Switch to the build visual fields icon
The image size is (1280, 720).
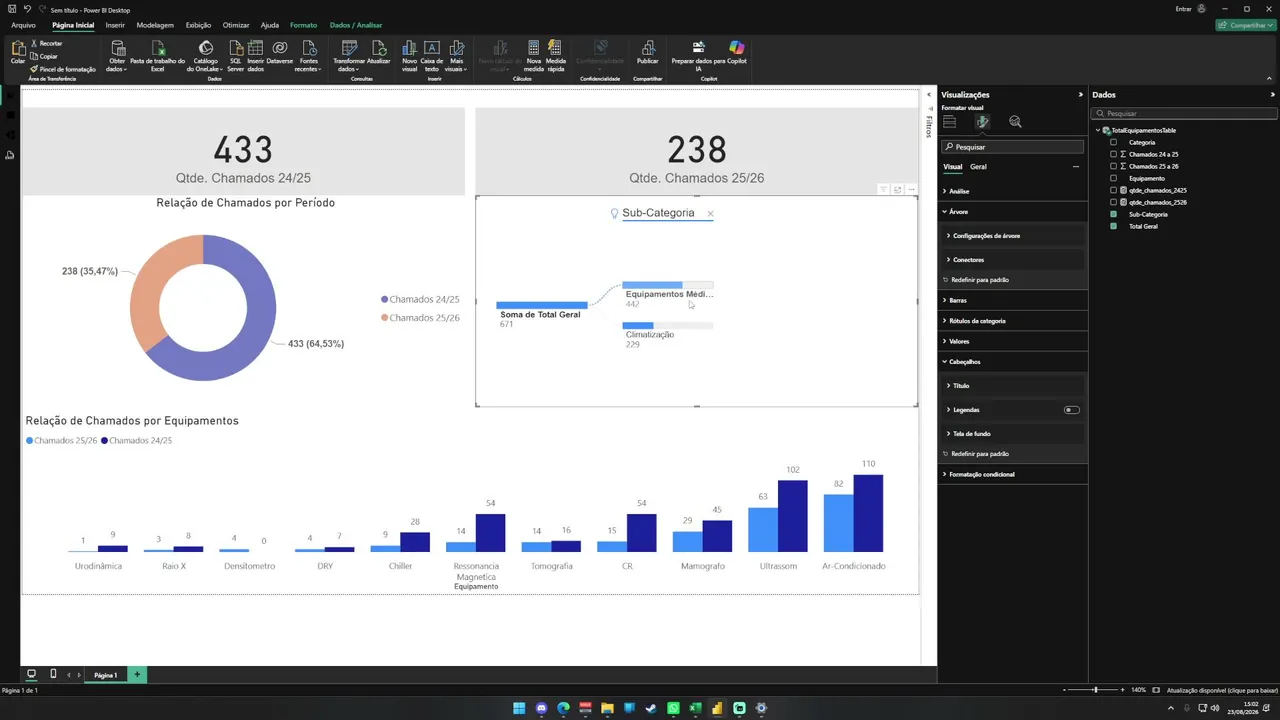[950, 122]
